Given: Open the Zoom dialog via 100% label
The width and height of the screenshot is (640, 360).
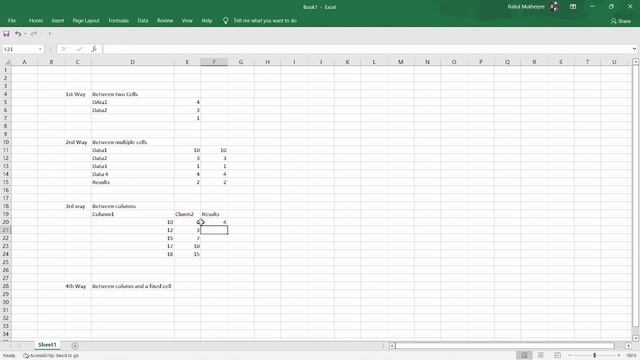Looking at the screenshot, I should pos(631,356).
